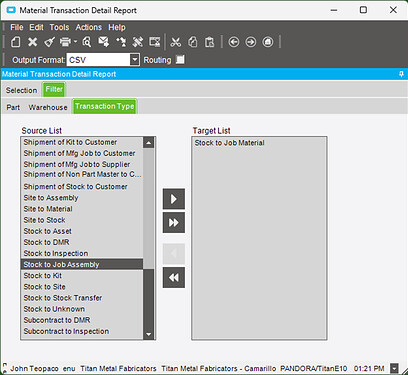Screen dimensions: 408x375
Task: Click the Home circle navigation icon
Action: click(268, 42)
